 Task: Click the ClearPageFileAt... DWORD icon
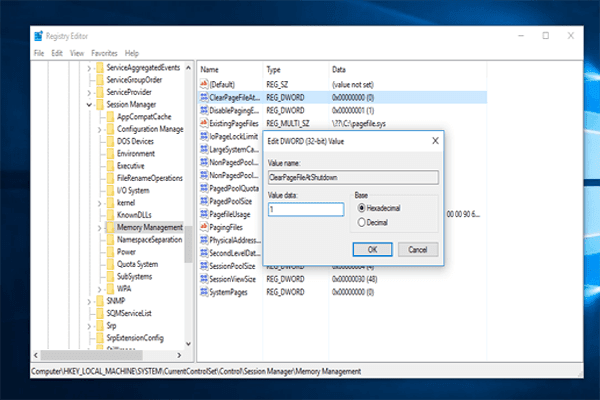(x=204, y=97)
